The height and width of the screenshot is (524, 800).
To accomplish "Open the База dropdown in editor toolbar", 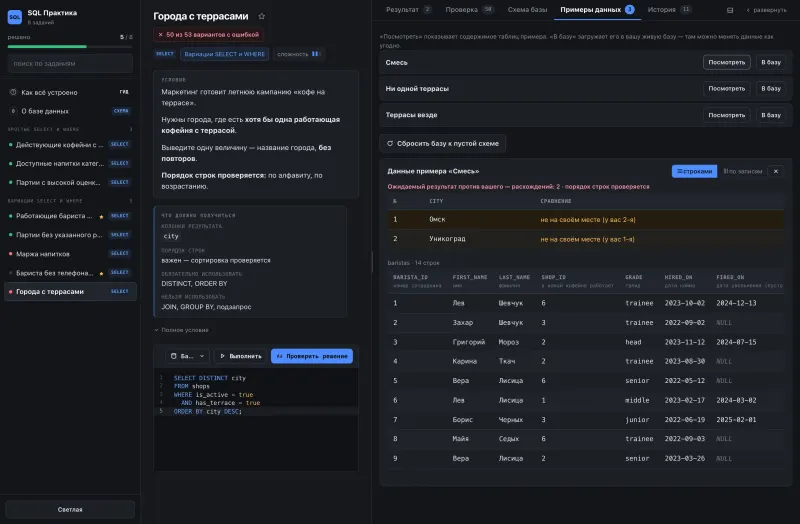I will click(x=187, y=356).
